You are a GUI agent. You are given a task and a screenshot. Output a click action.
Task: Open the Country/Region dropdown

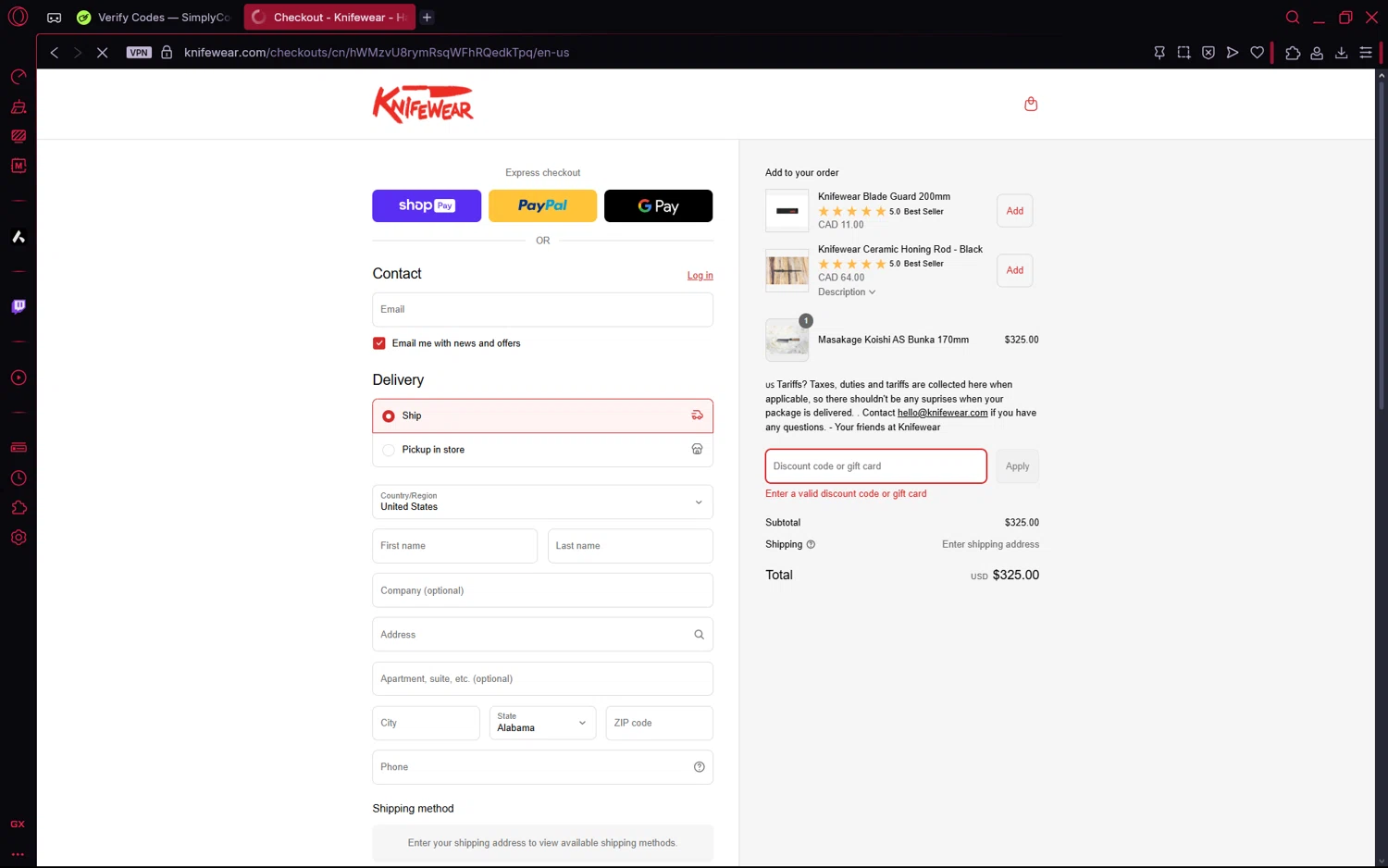pyautogui.click(x=542, y=502)
